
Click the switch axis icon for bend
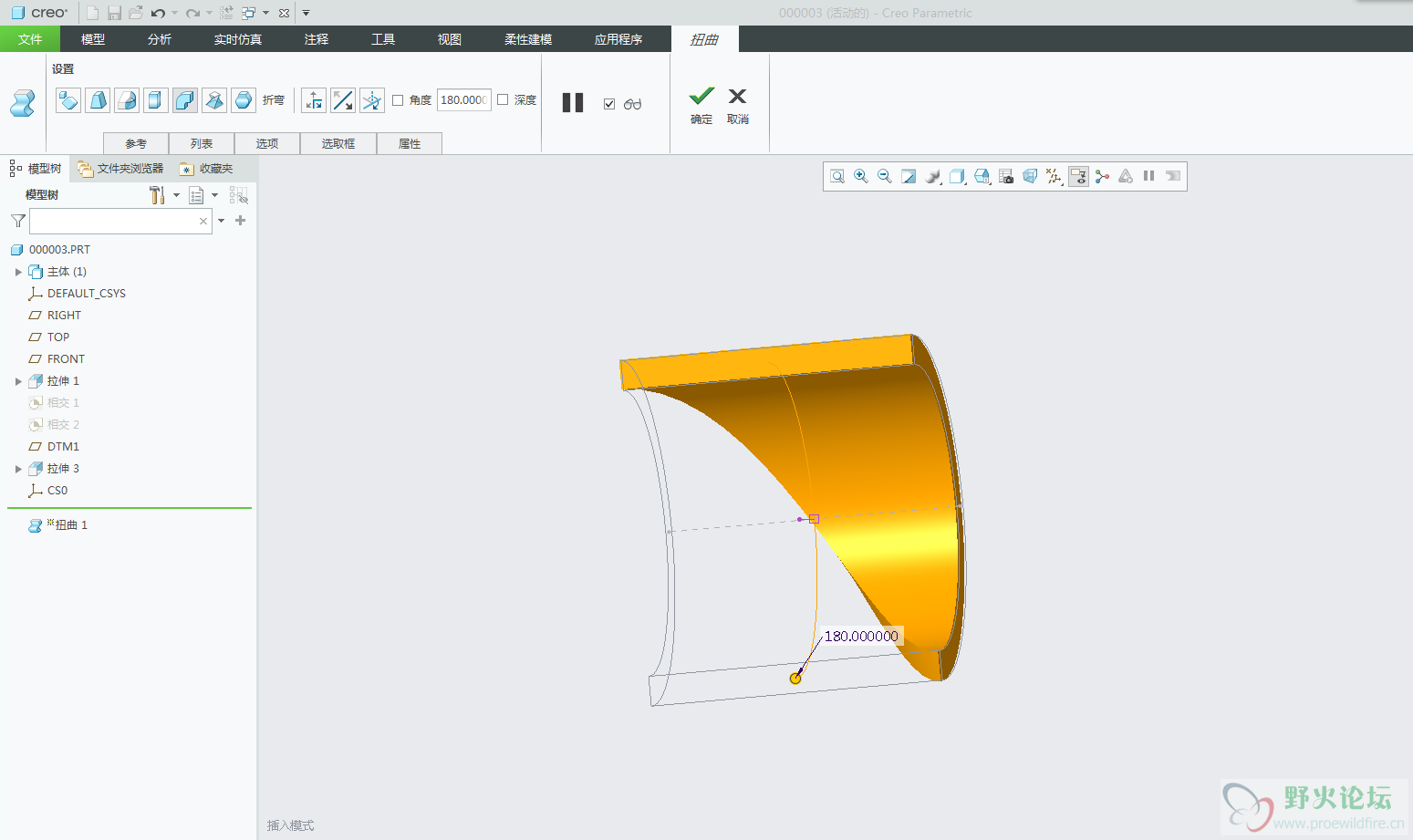pos(314,100)
